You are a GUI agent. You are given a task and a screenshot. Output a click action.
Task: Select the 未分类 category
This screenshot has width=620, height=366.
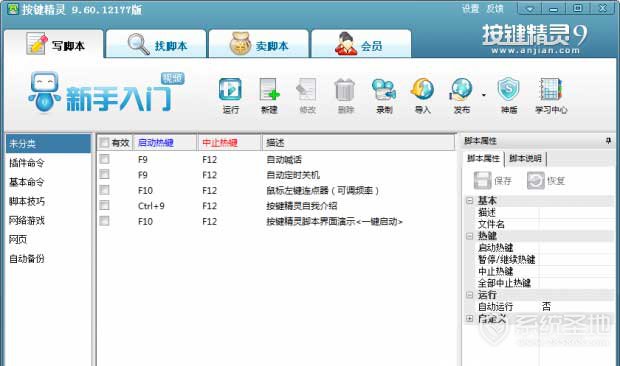(x=48, y=143)
